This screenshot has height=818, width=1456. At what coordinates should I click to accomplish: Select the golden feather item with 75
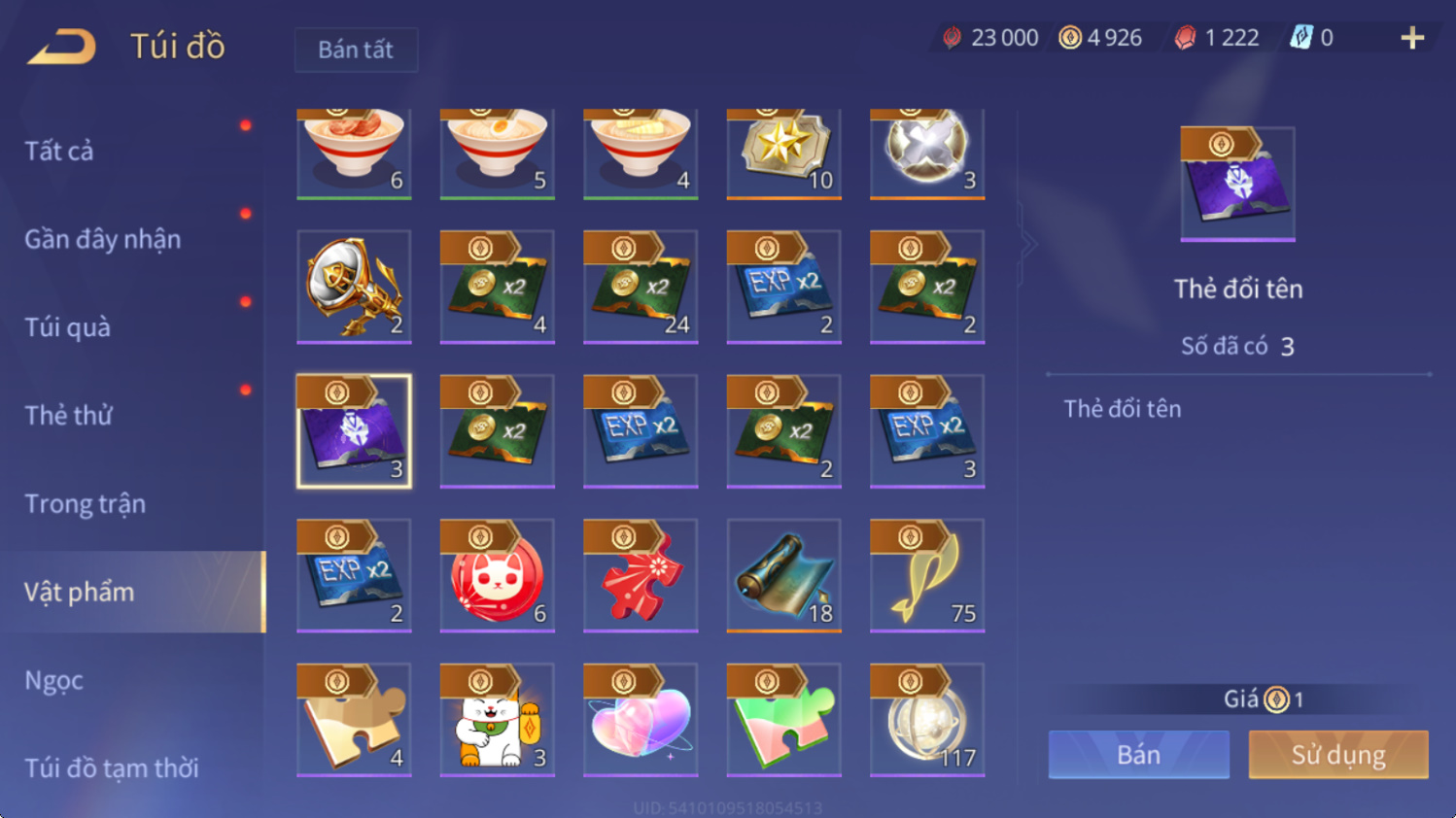[x=927, y=575]
